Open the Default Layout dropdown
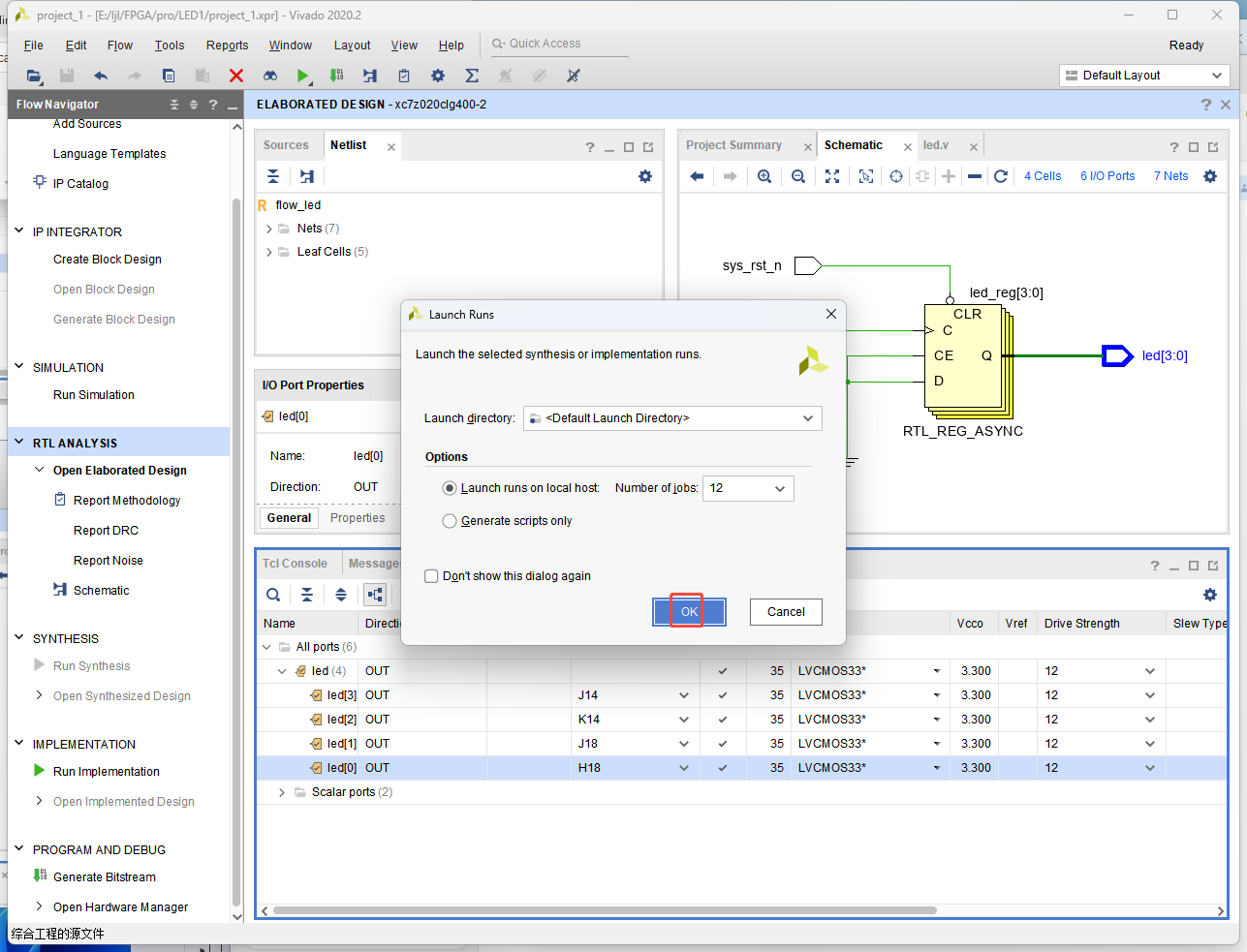1247x952 pixels. click(1144, 76)
